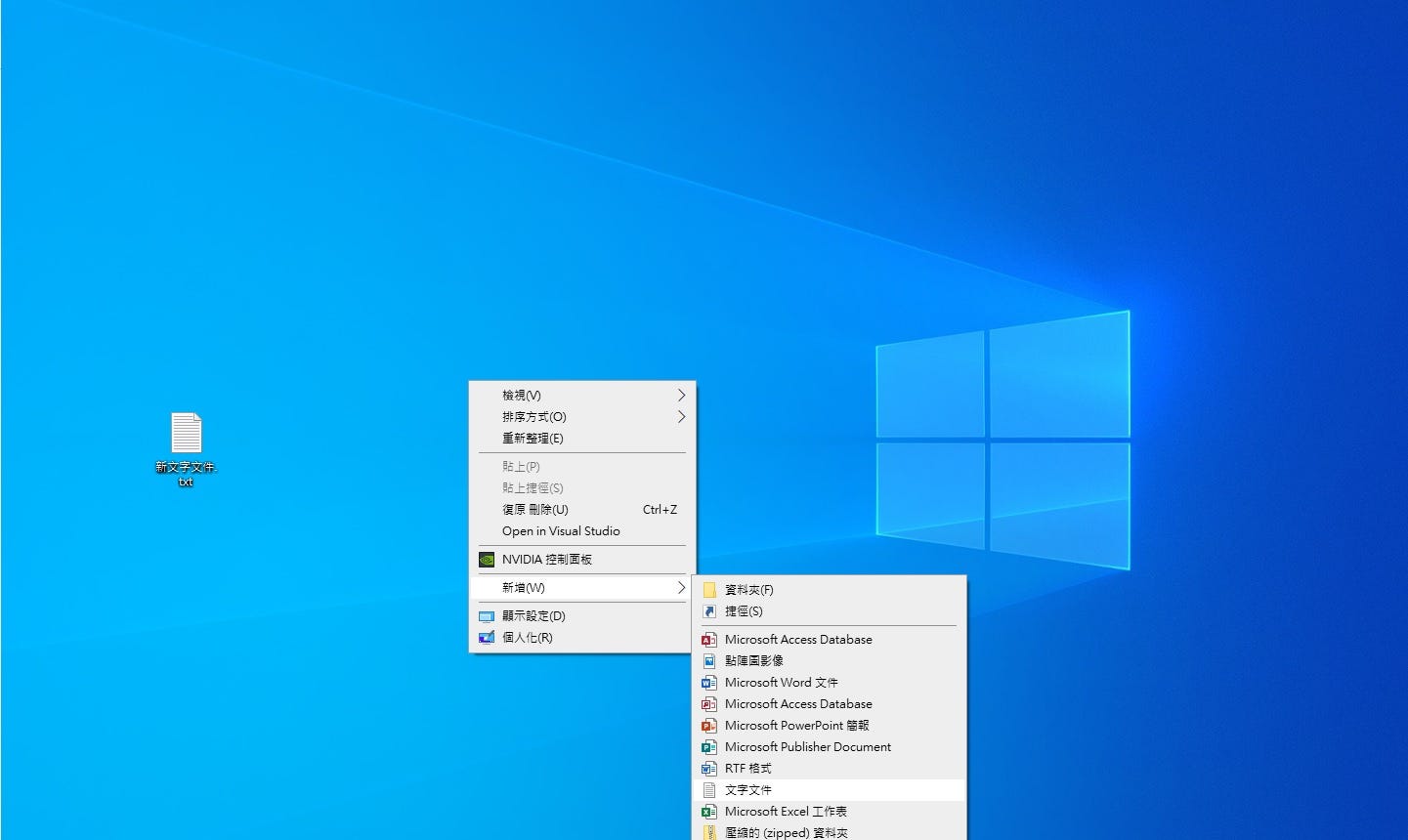This screenshot has width=1408, height=840.
Task: Create a new 點陣圖影像 bitmap image
Action: (x=830, y=661)
